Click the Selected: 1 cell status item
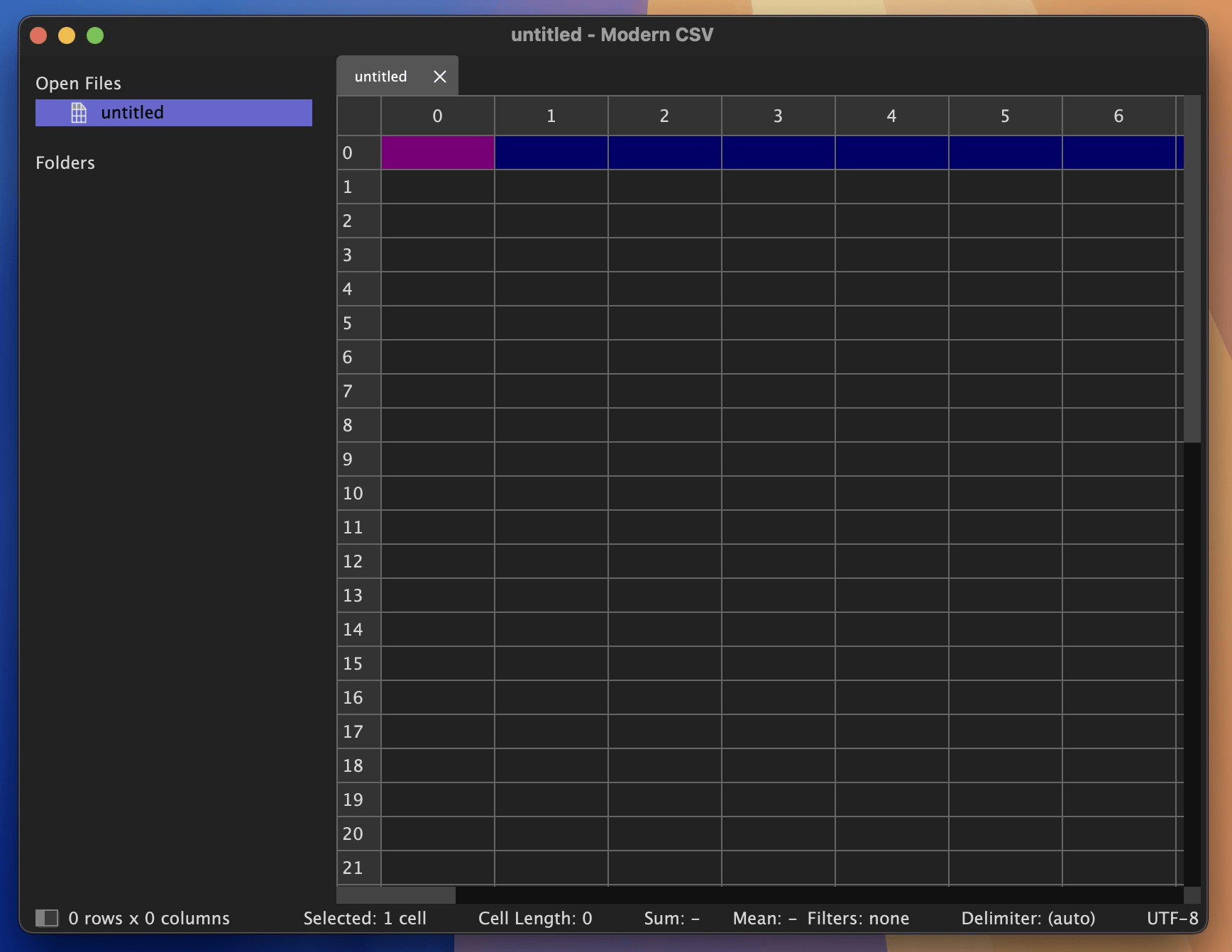1232x952 pixels. (365, 918)
